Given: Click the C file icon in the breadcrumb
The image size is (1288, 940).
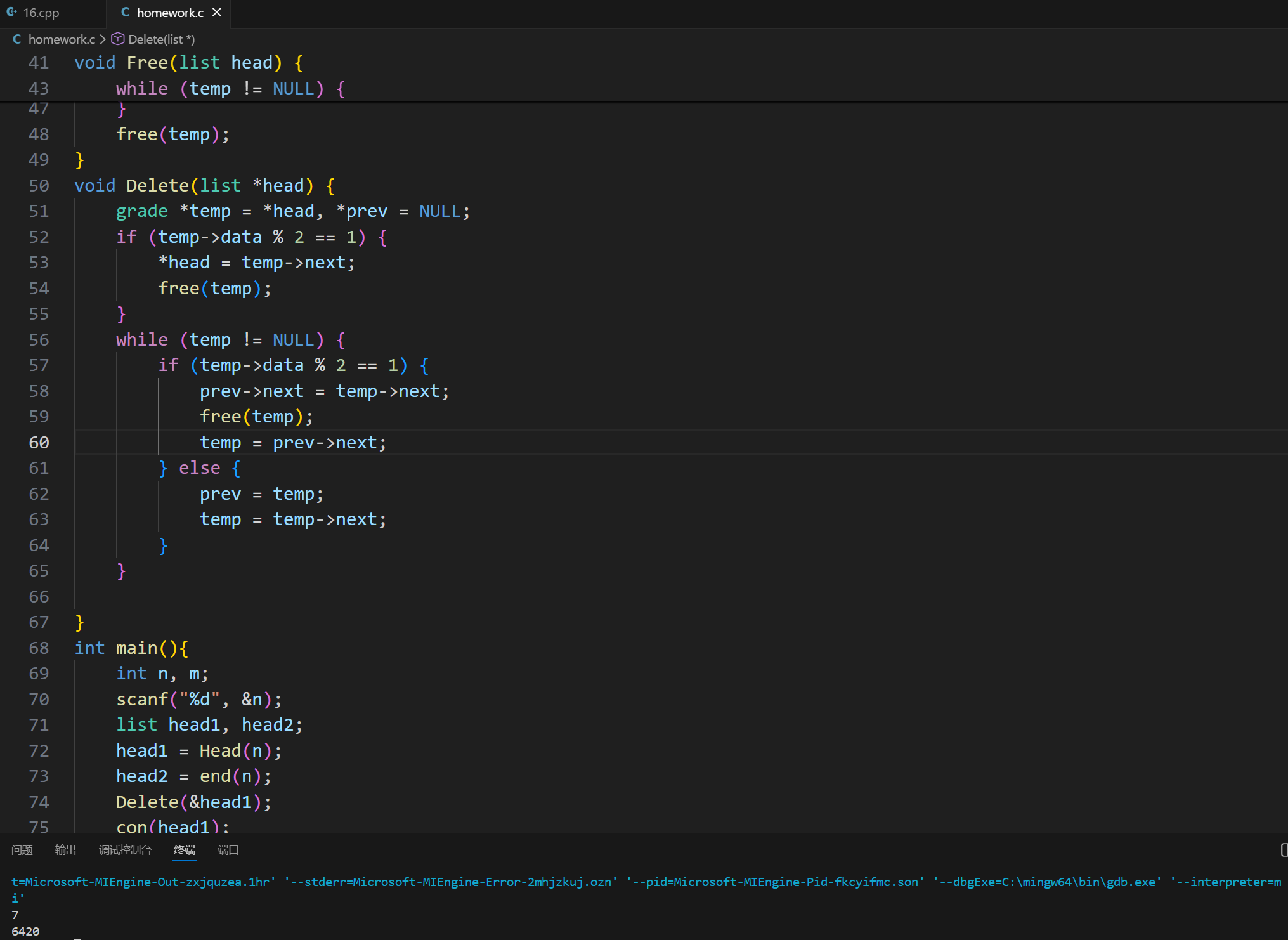Looking at the screenshot, I should 17,39.
